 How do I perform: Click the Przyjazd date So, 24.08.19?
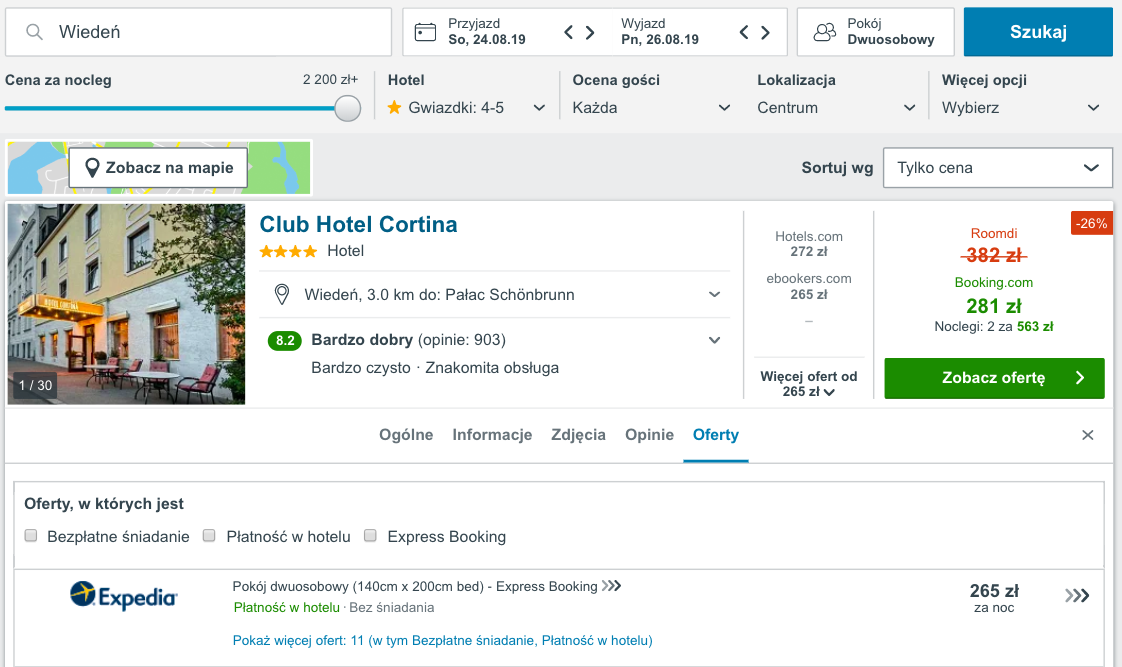pyautogui.click(x=487, y=39)
